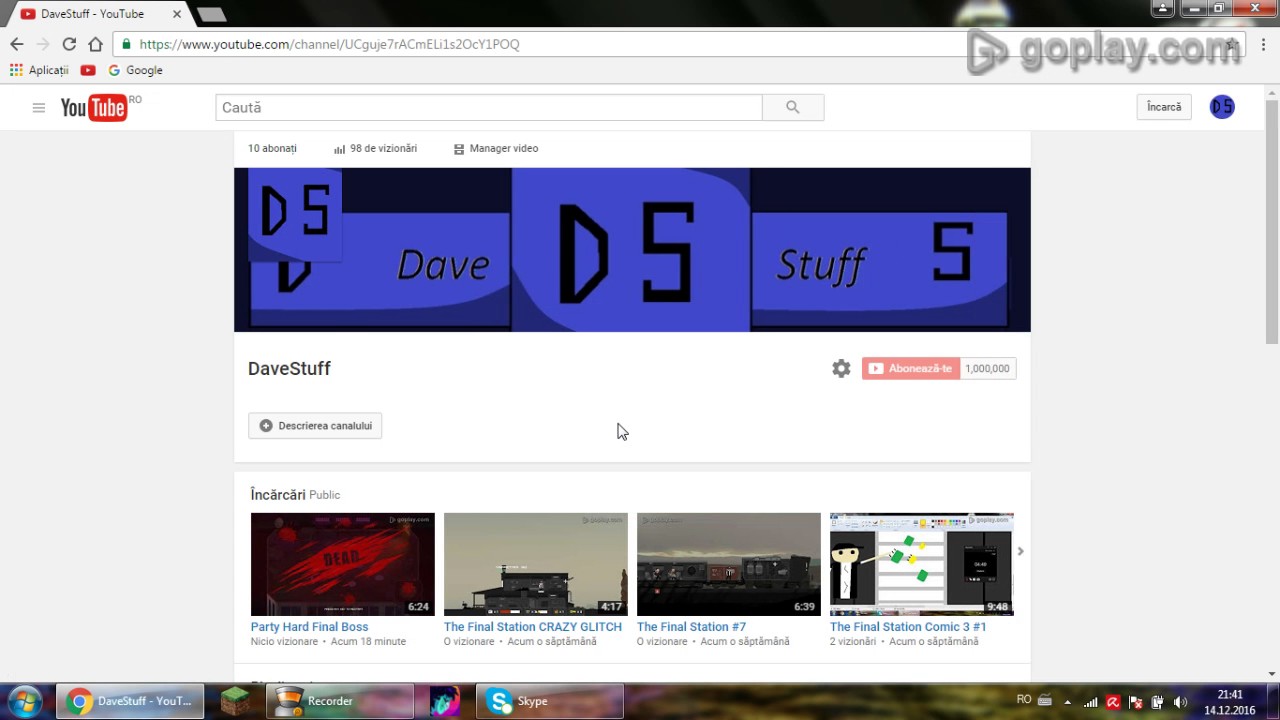Click the Încărcări section heading

tap(278, 494)
